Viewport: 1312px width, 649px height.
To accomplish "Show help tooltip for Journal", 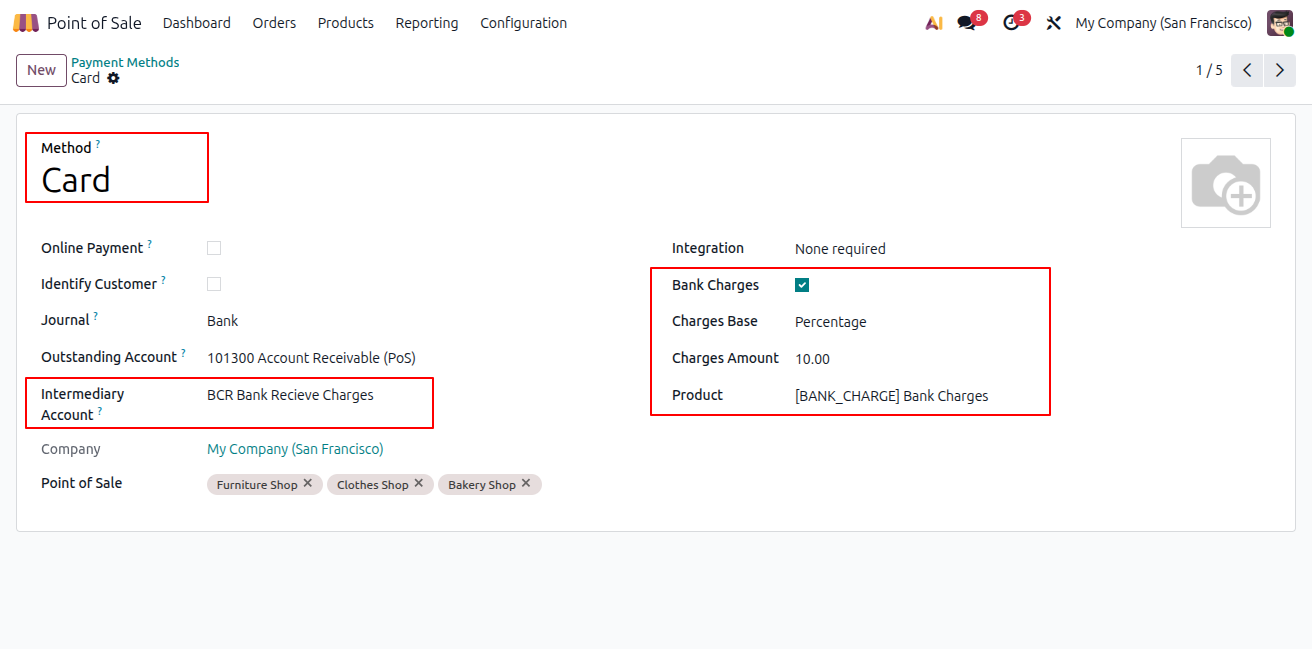I will click(x=97, y=316).
